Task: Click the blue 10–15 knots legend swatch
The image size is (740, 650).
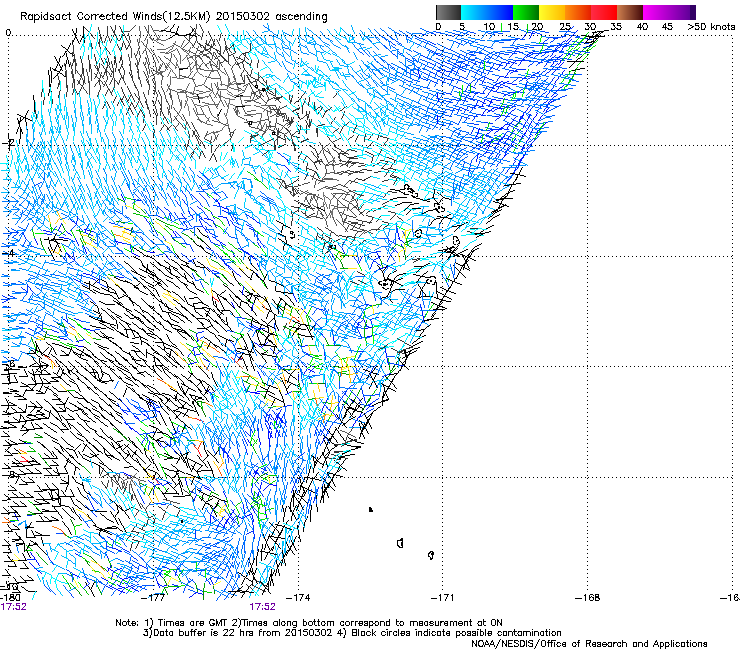Action: pyautogui.click(x=500, y=12)
